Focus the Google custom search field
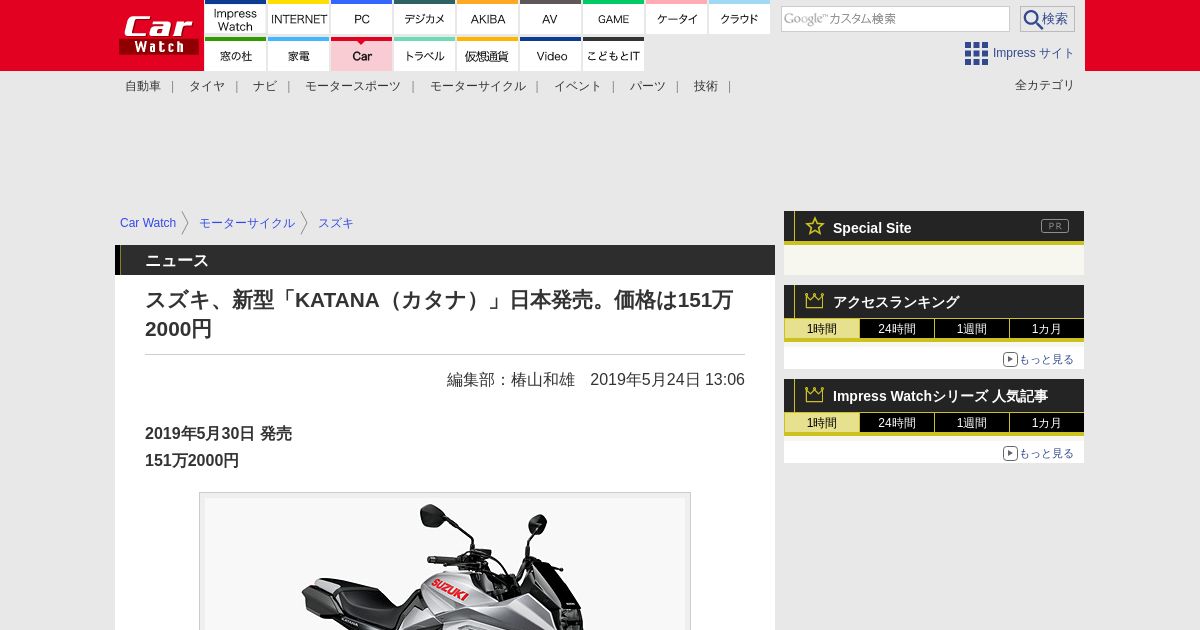 (895, 19)
